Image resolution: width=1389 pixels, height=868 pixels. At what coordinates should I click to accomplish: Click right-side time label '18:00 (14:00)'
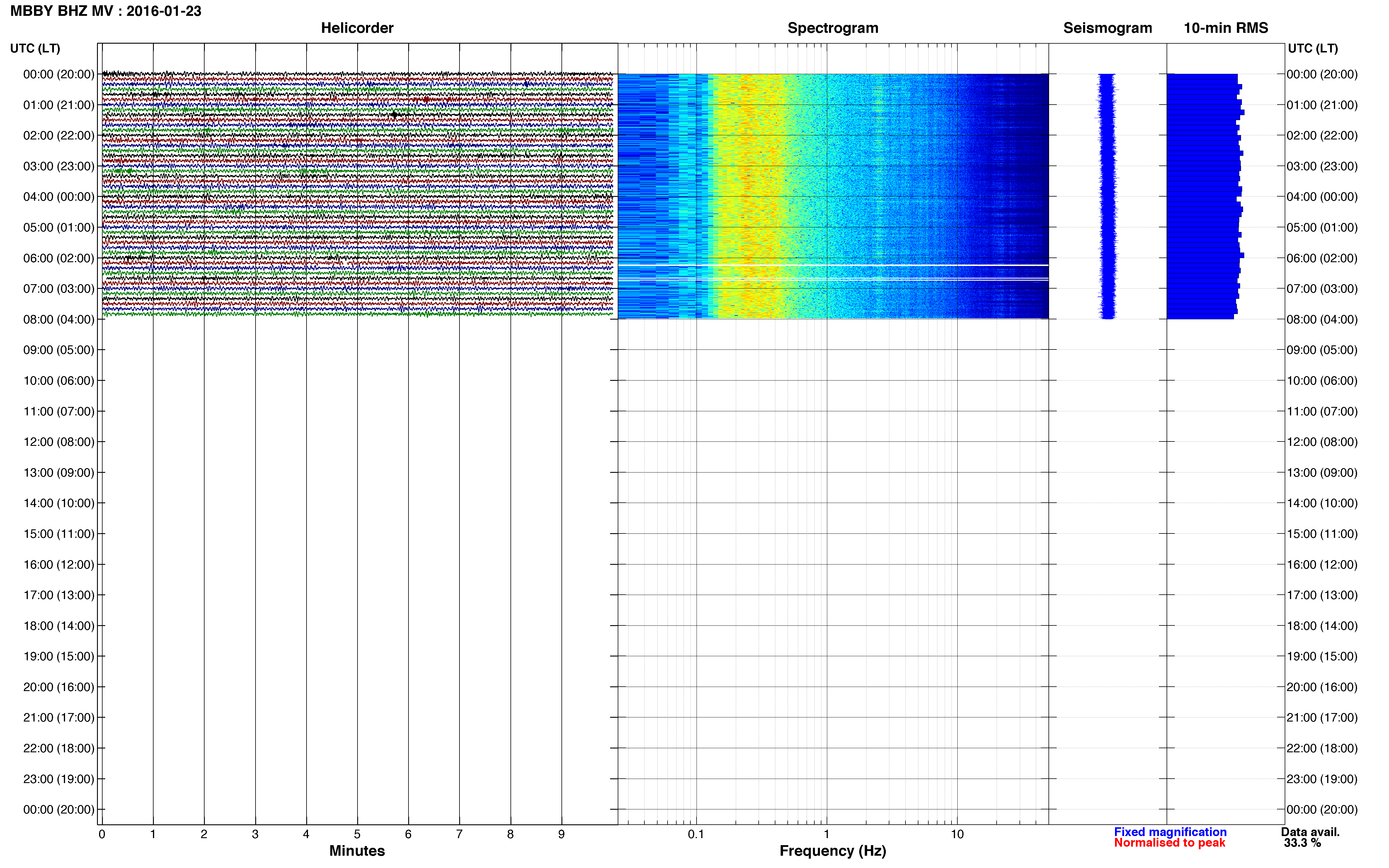1322,626
